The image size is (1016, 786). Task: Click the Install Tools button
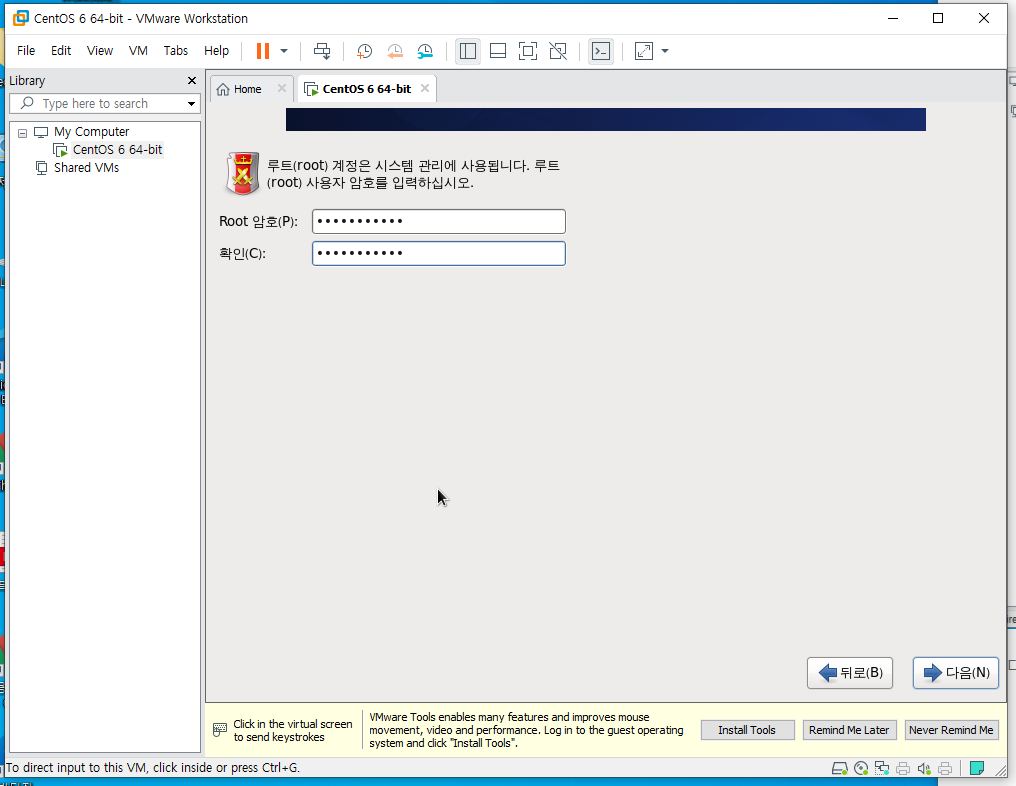click(747, 730)
